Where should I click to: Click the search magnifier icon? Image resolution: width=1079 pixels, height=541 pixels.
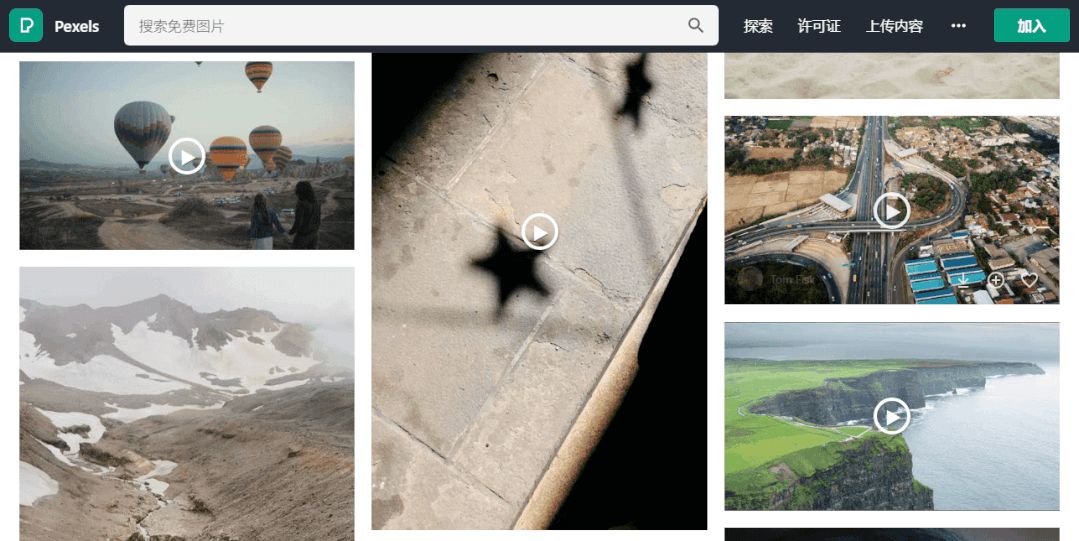click(696, 25)
